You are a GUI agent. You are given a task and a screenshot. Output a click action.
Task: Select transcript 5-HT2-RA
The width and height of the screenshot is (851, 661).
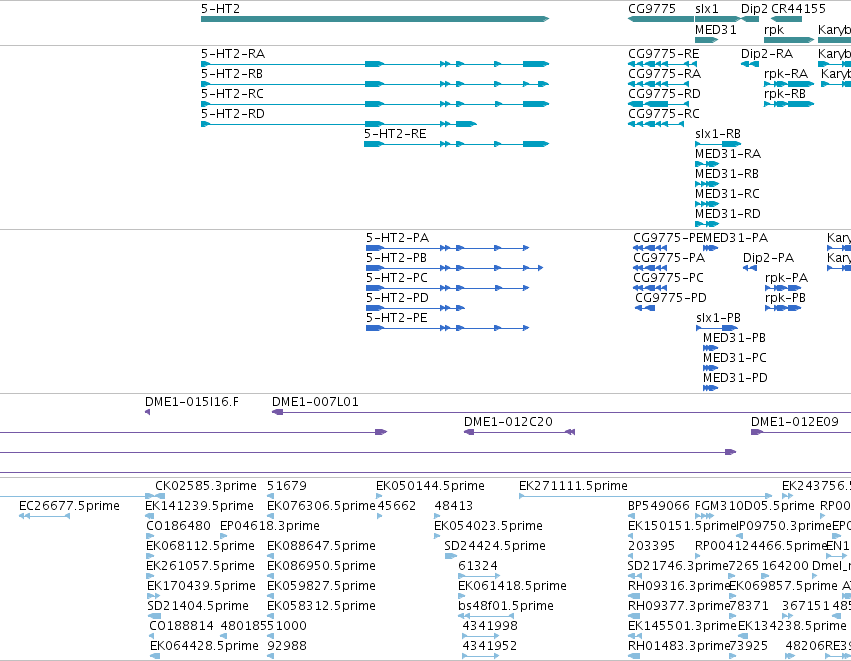point(375,64)
